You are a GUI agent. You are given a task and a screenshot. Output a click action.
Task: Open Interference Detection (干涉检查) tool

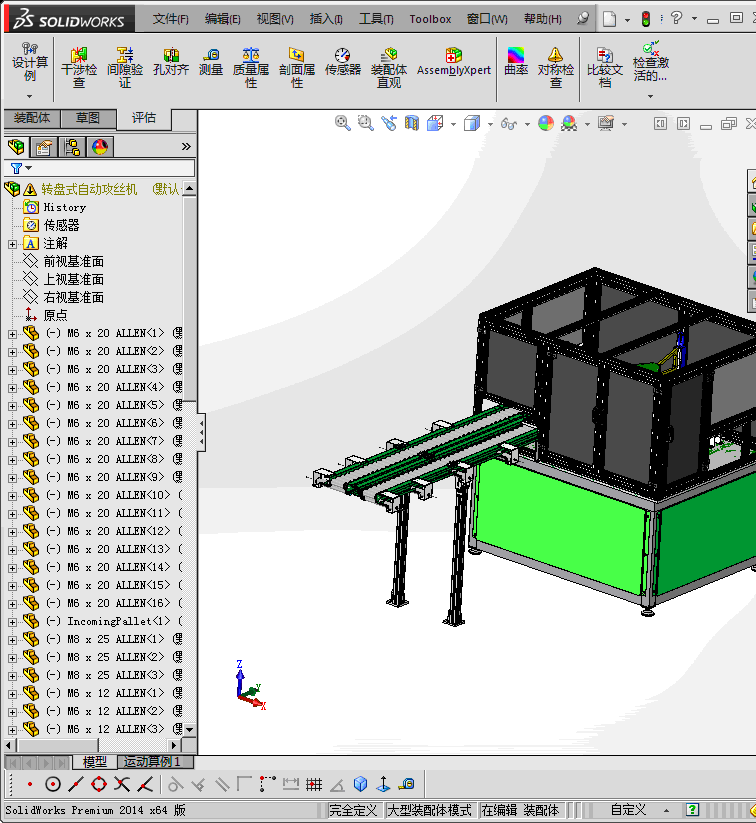pos(79,67)
